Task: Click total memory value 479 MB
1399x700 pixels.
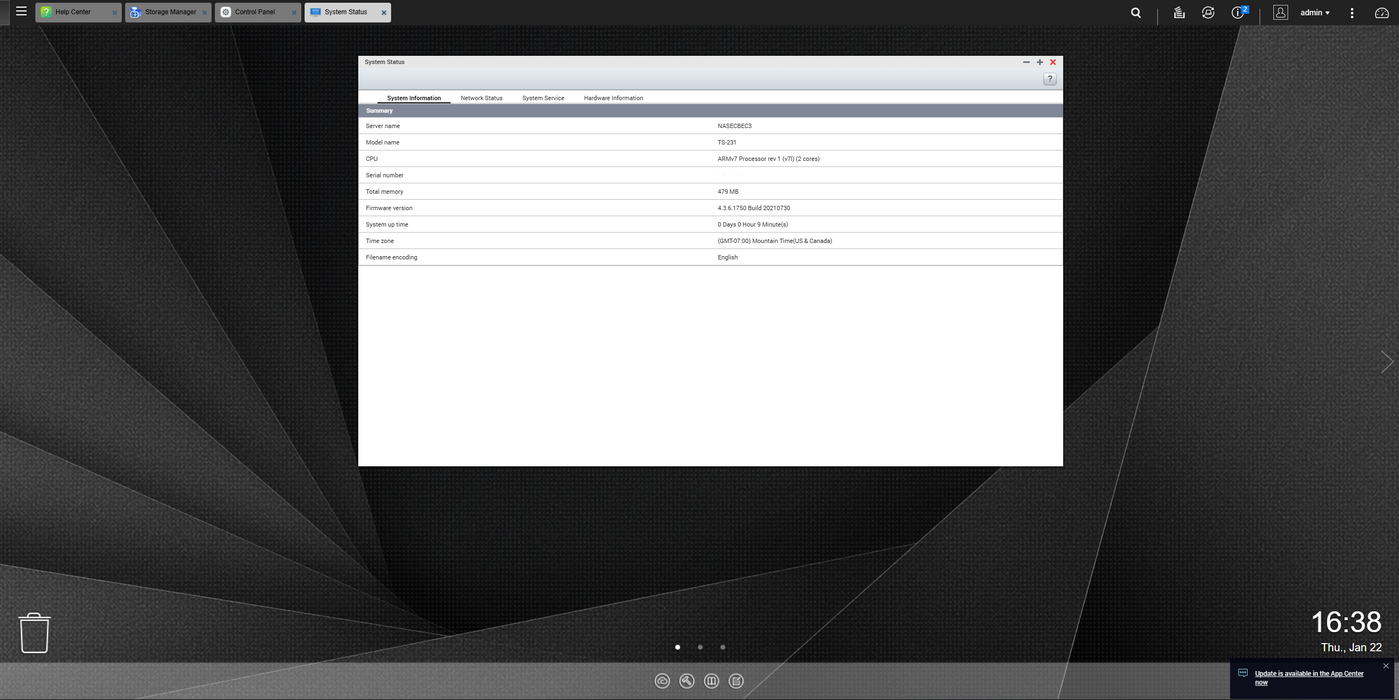Action: click(x=728, y=192)
